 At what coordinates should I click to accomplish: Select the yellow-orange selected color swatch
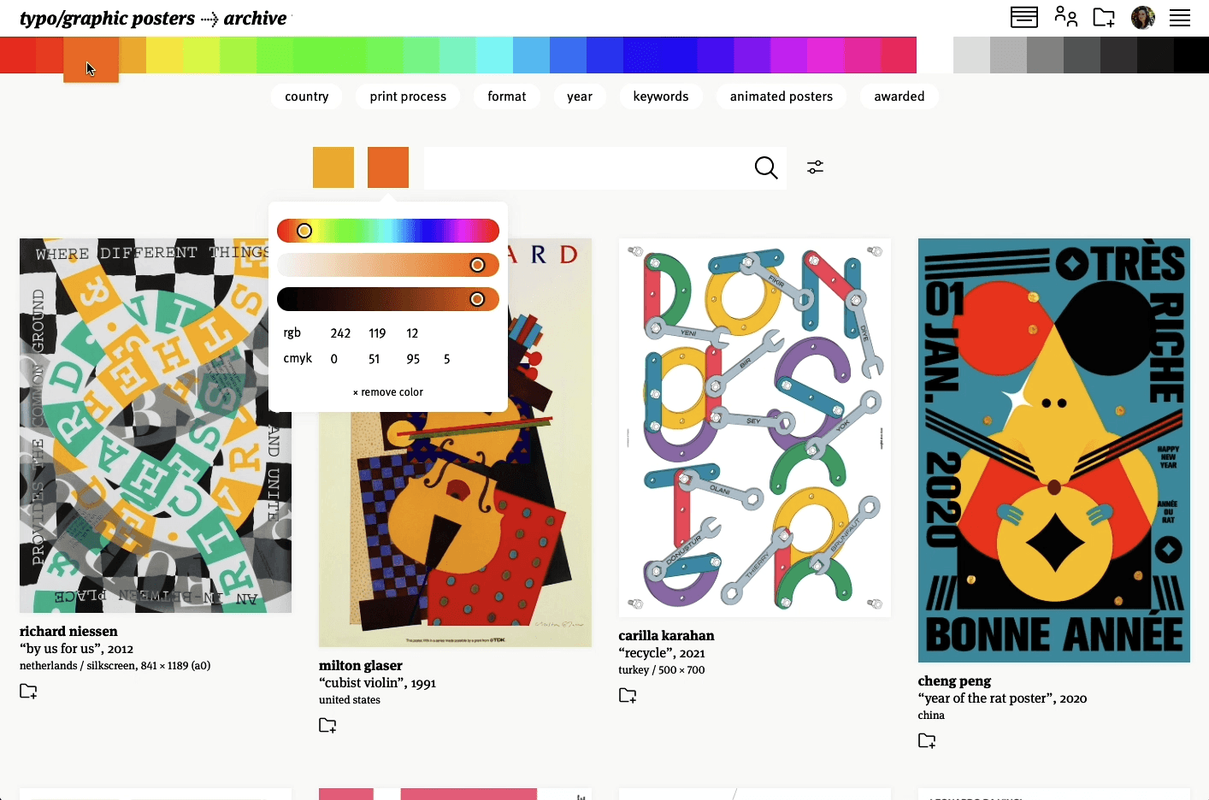pos(333,167)
